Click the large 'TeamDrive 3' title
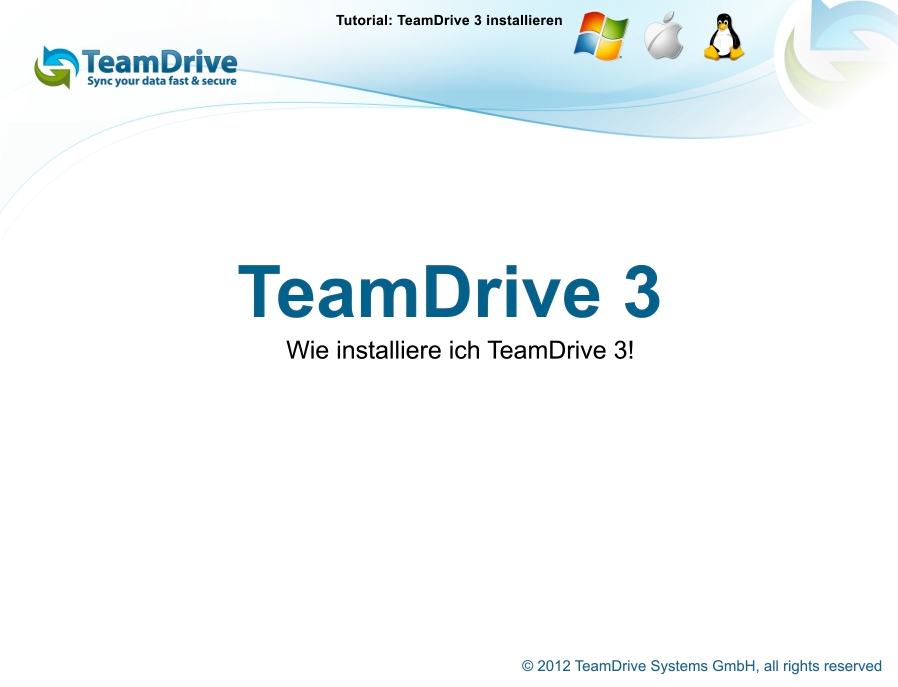 click(449, 291)
